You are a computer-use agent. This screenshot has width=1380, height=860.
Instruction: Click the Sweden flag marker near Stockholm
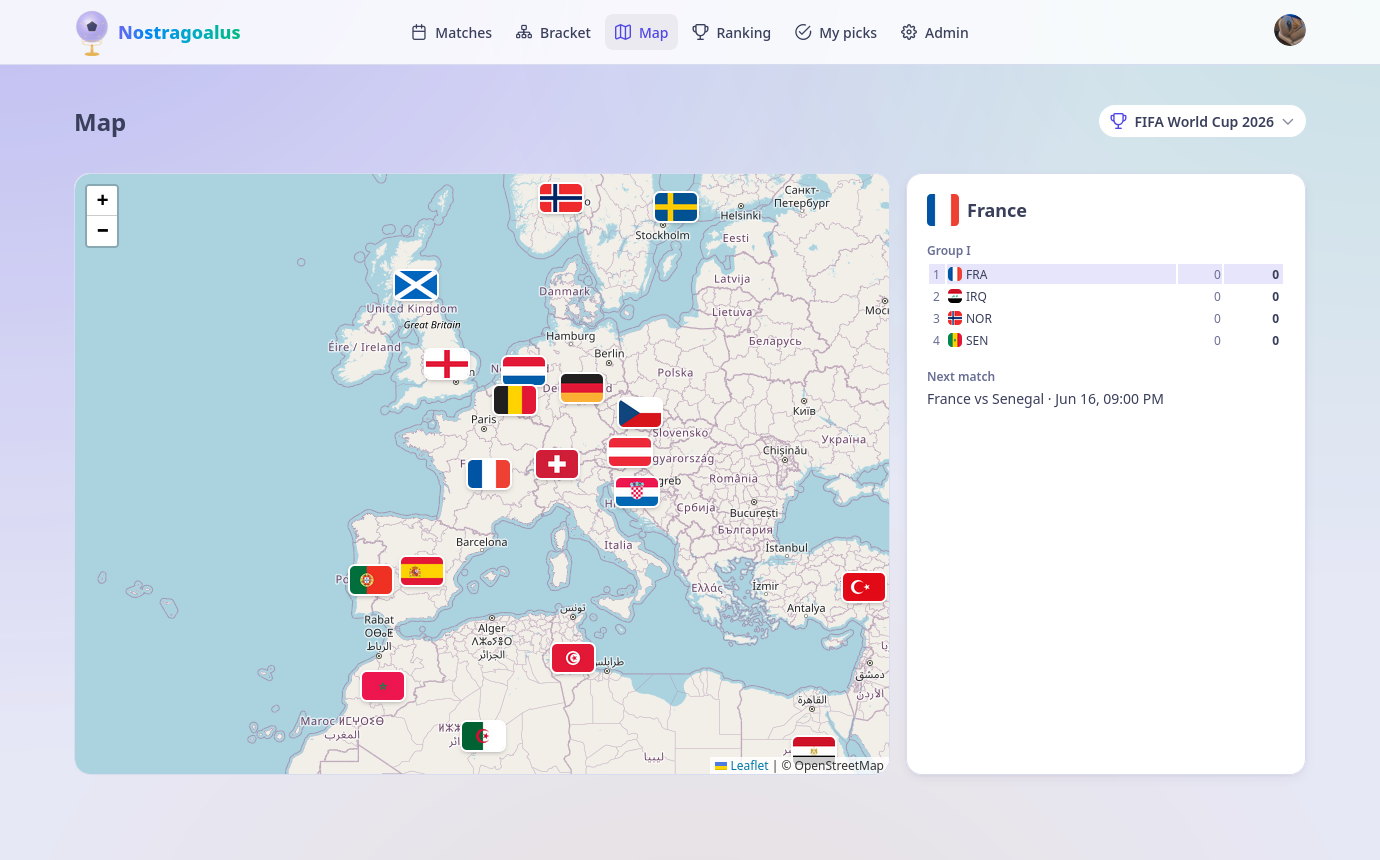tap(676, 207)
